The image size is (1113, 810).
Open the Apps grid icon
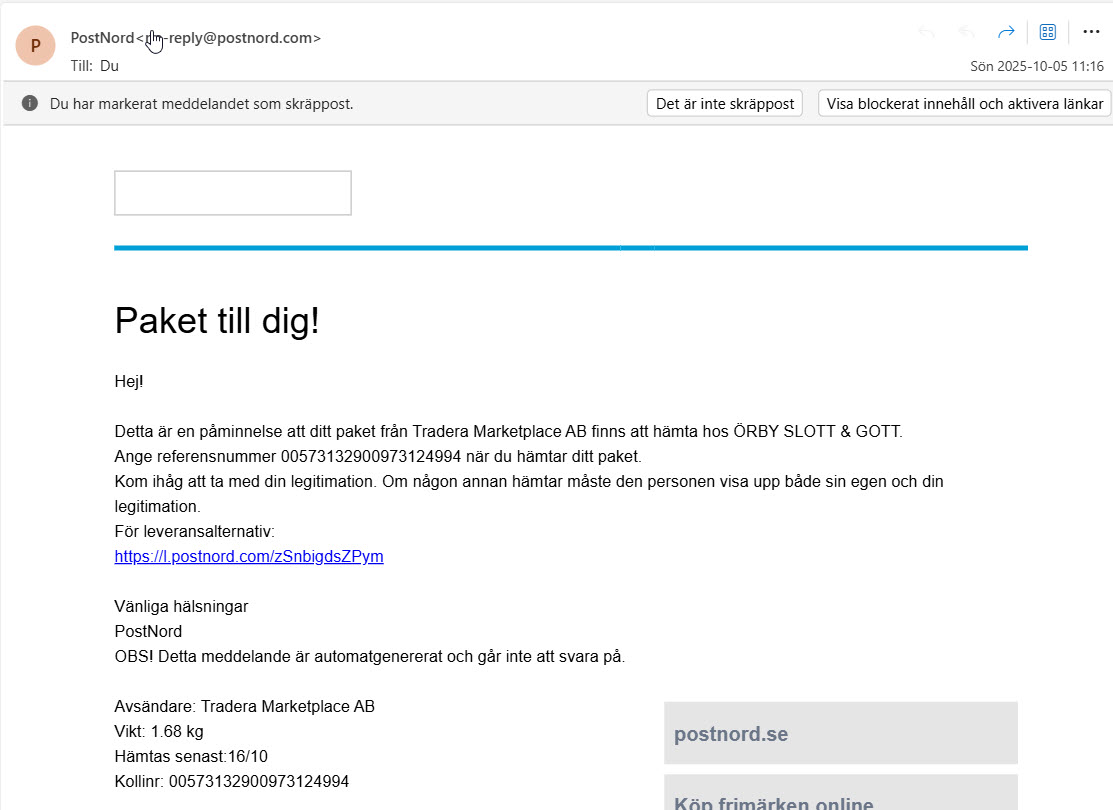1048,32
